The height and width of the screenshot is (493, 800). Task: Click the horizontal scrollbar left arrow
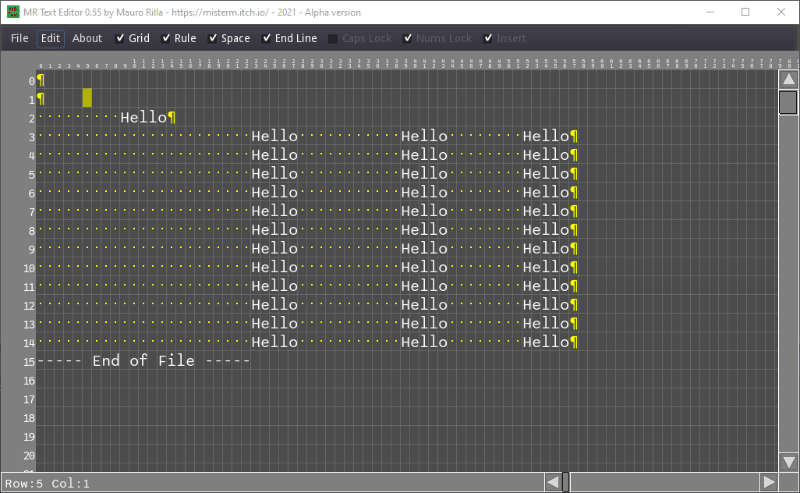click(x=553, y=482)
